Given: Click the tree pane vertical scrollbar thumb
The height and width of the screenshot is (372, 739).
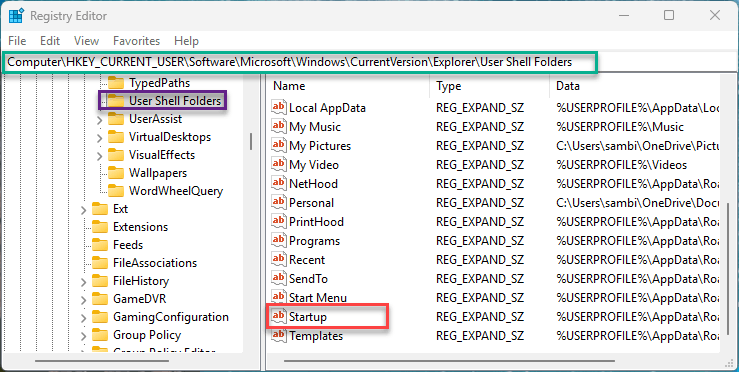Looking at the screenshot, I should click(251, 141).
